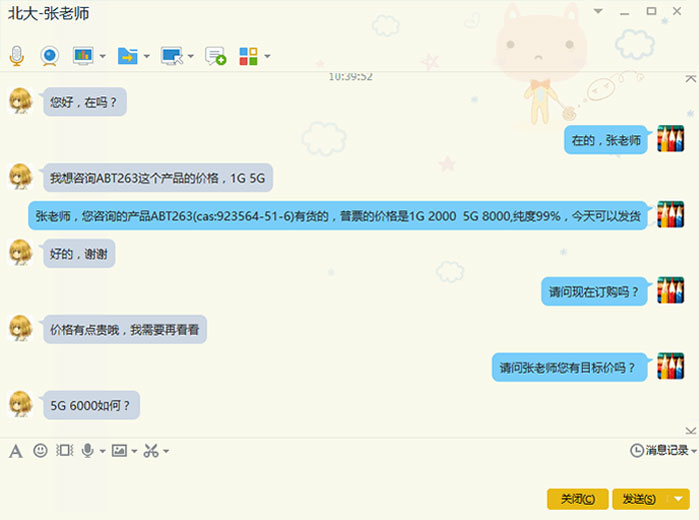Click message 请问张老师您有目标价吗？

tap(570, 367)
